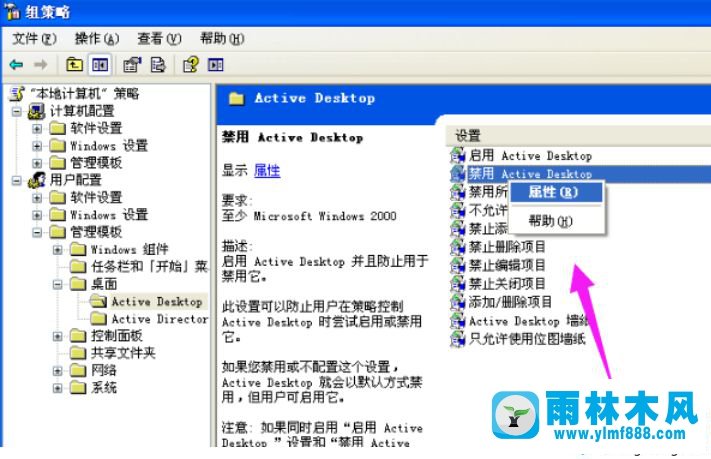Select the 共享文件夹 tree item
Viewport: 711px width, 459px height.
(x=123, y=353)
